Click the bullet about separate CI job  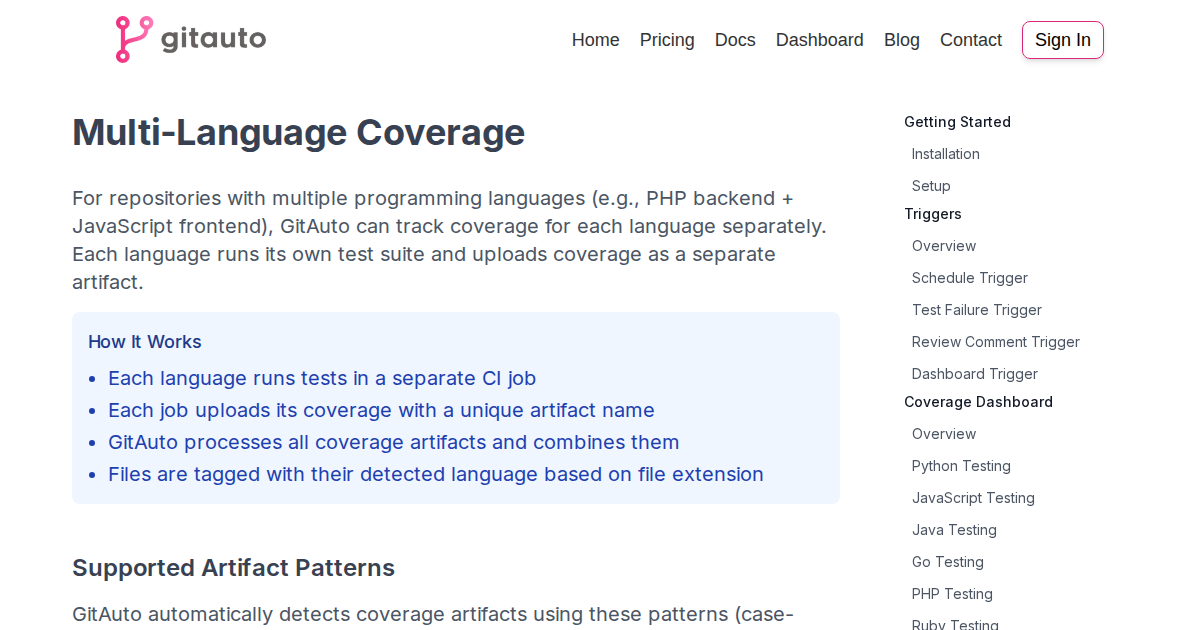coord(322,378)
